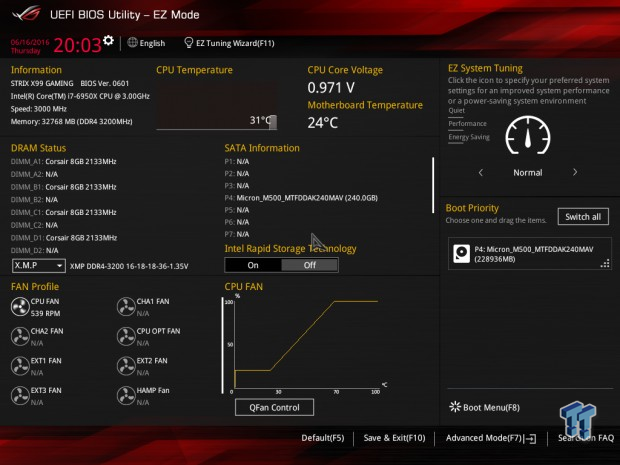Click the EXT2 FAN fan icon
The height and width of the screenshot is (465, 620).
(126, 366)
